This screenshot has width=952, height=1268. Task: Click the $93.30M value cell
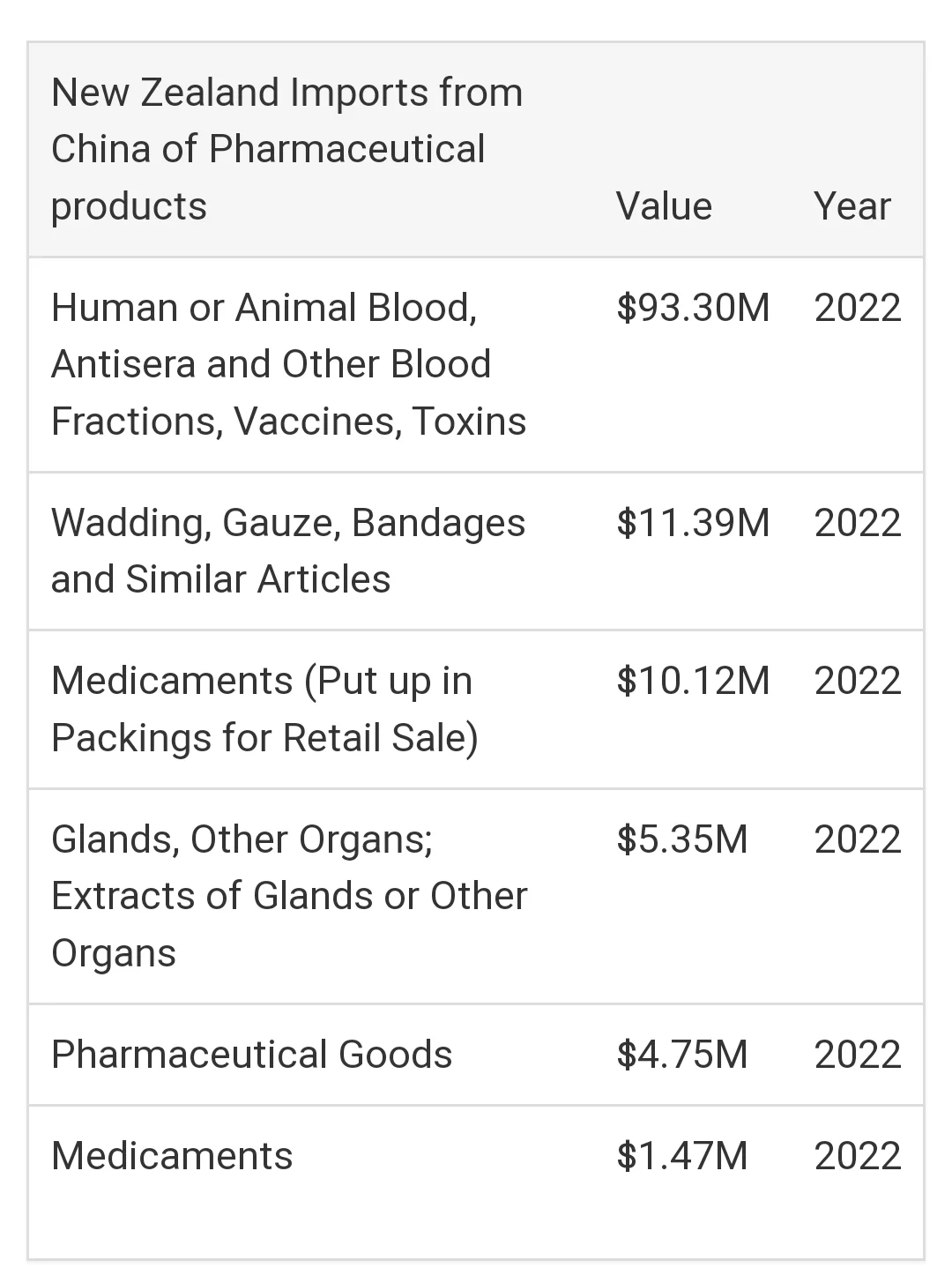693,308
